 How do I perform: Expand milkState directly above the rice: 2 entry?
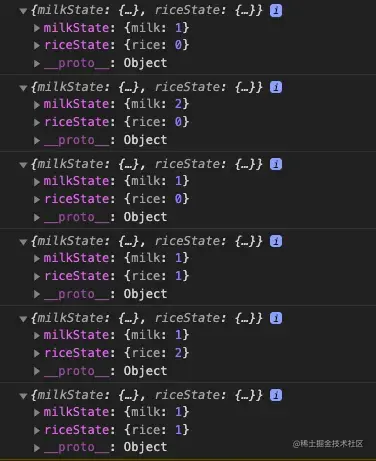click(x=37, y=335)
